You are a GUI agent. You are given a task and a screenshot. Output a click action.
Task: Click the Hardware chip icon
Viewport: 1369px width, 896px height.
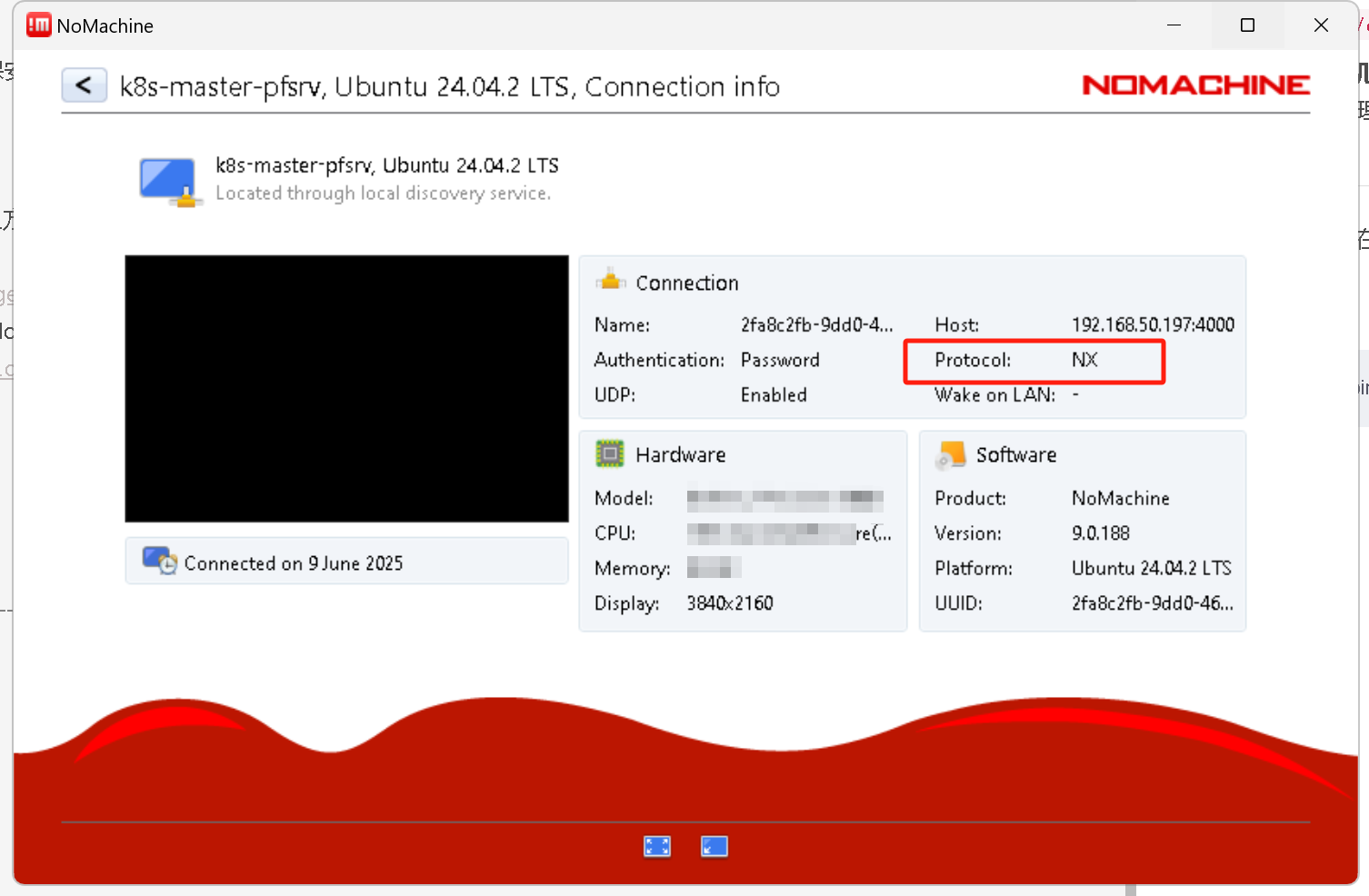tap(610, 453)
